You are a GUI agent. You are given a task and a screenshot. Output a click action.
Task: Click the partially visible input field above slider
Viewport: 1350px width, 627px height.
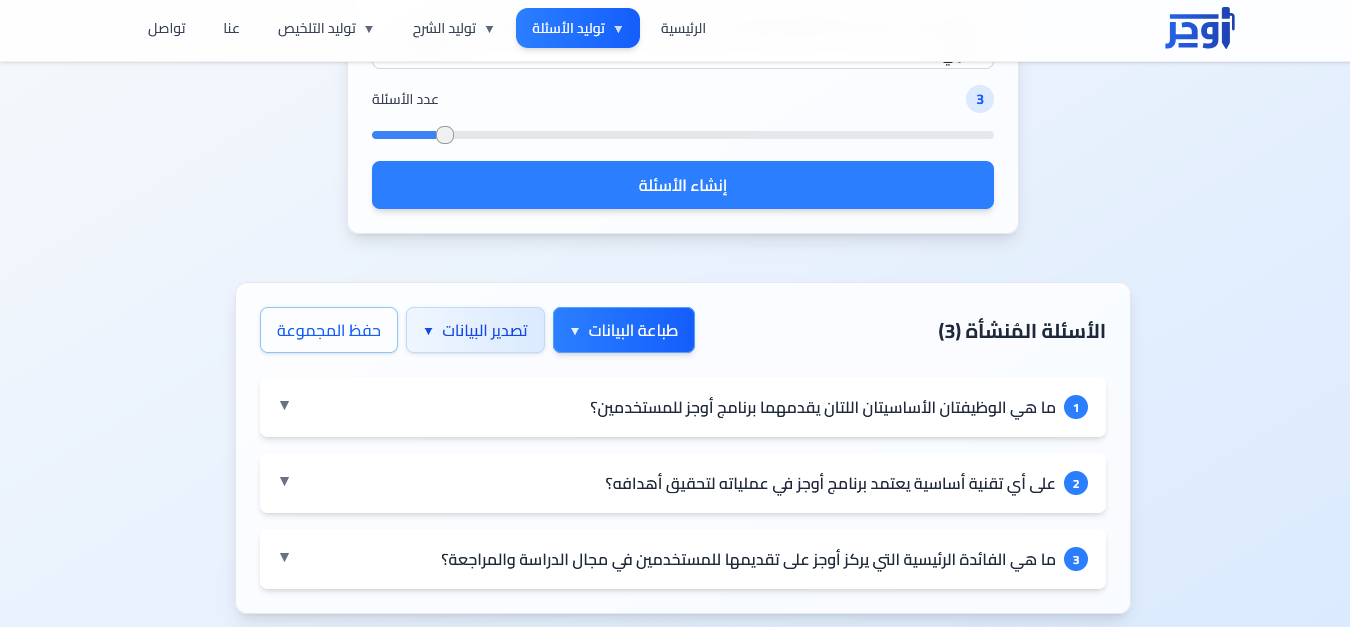coord(683,63)
